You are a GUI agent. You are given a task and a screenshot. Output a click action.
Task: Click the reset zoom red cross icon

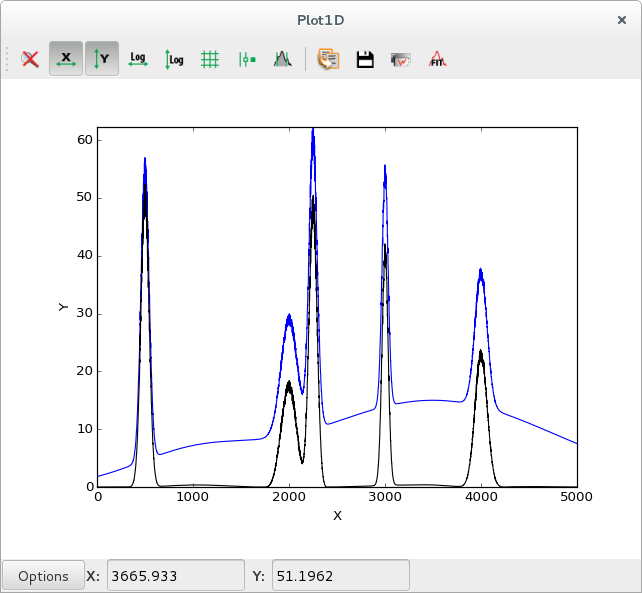[30, 59]
